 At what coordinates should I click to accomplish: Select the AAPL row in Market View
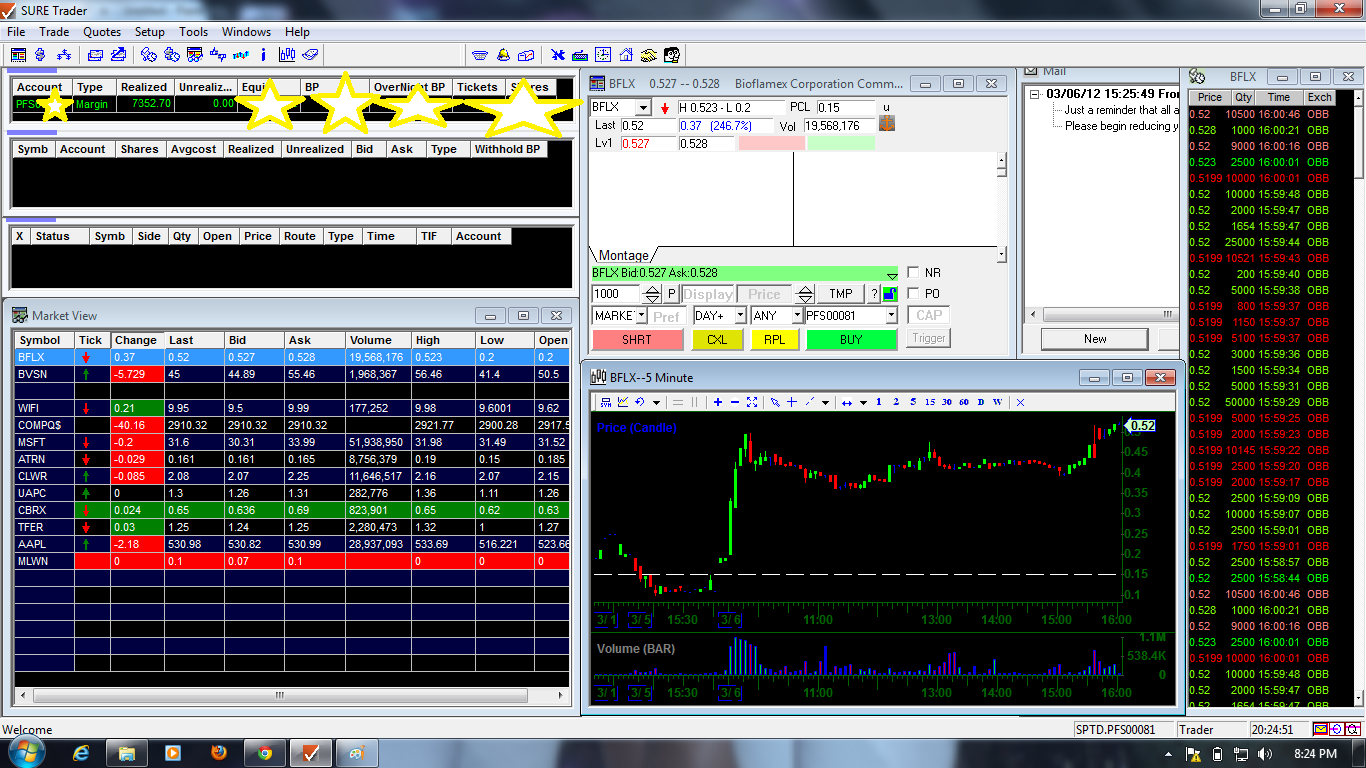tap(291, 544)
